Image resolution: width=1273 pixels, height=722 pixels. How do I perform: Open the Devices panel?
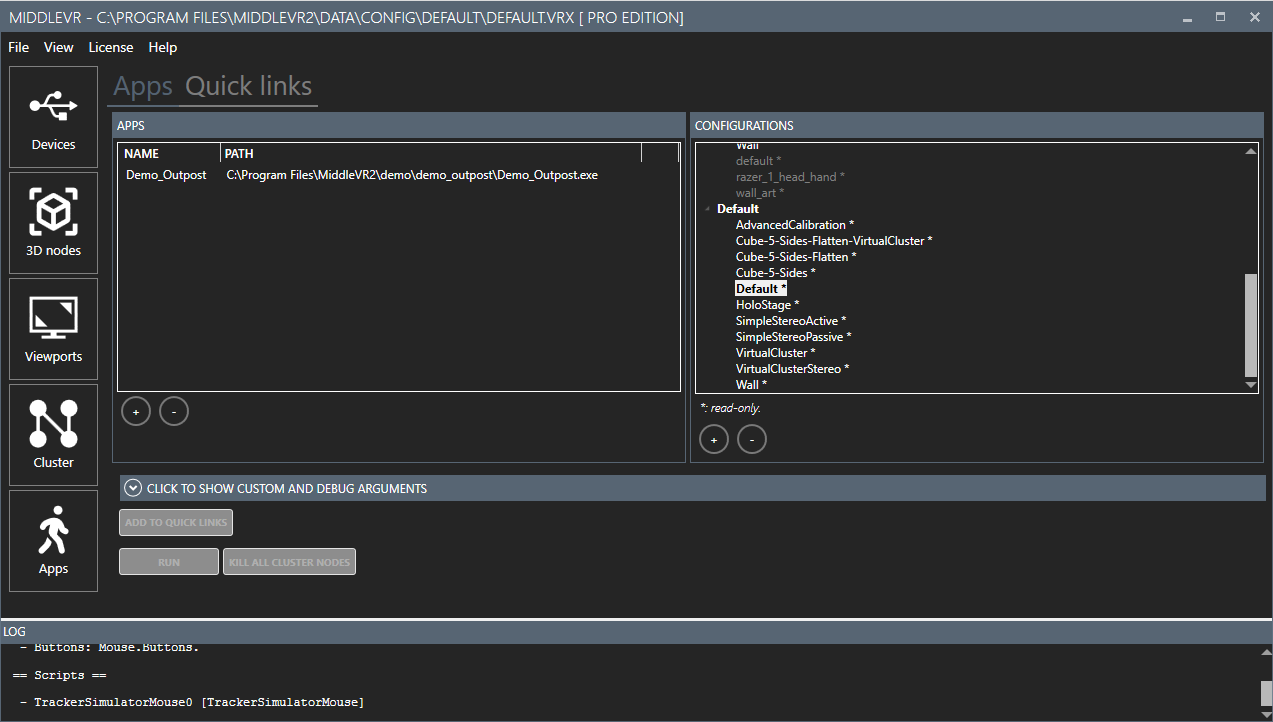53,117
